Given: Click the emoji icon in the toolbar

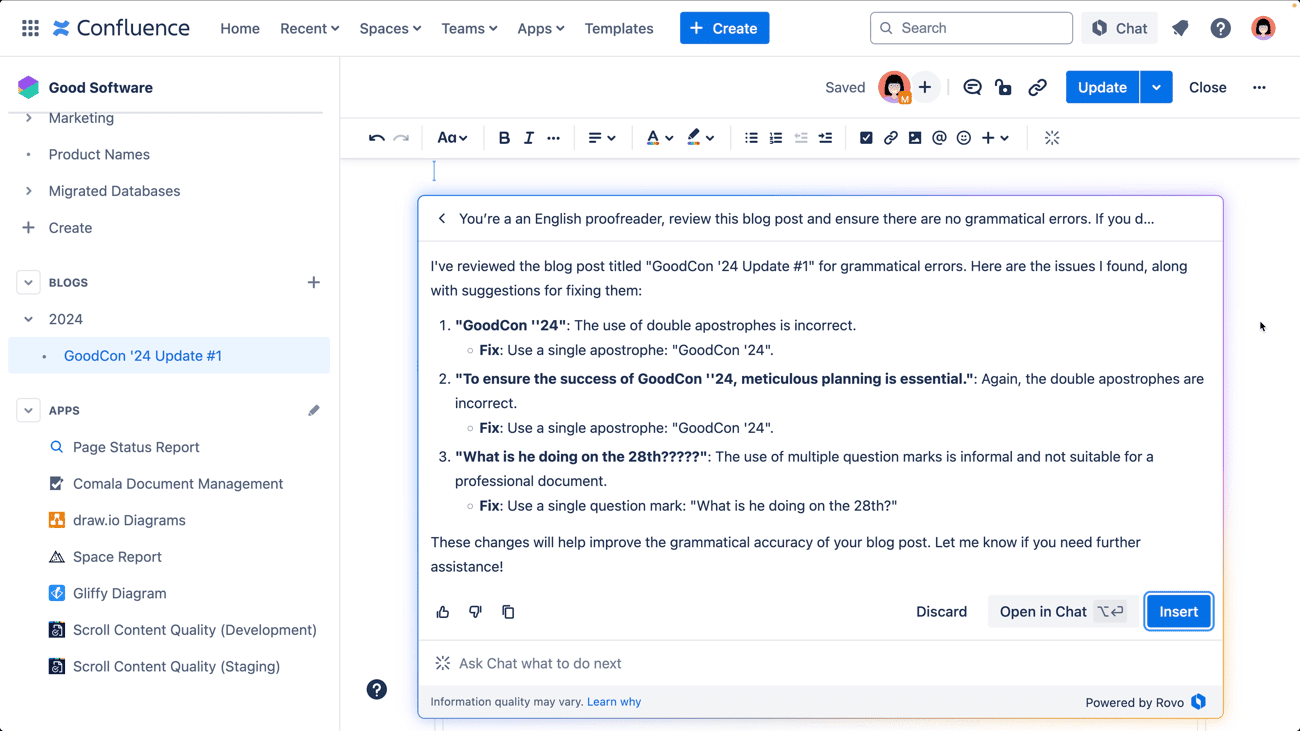Looking at the screenshot, I should (964, 138).
